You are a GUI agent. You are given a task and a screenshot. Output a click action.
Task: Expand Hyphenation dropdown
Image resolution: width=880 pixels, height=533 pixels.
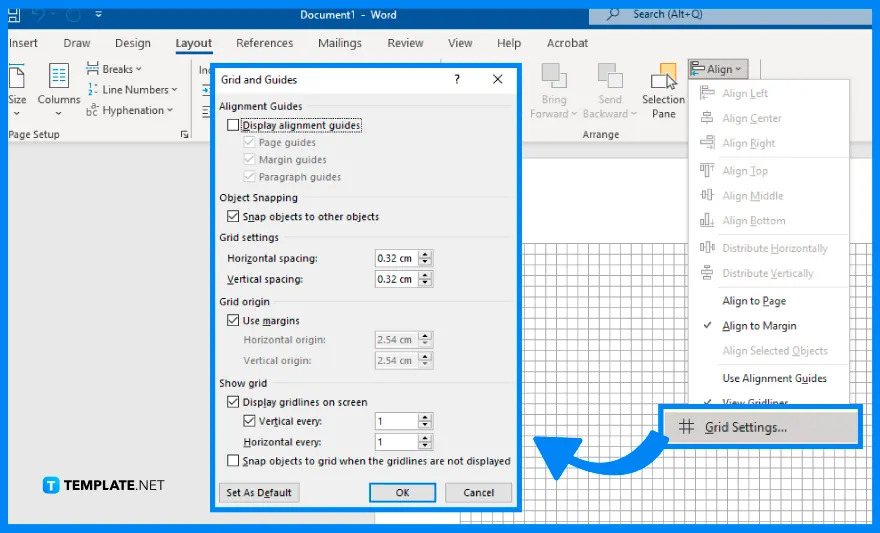(169, 111)
